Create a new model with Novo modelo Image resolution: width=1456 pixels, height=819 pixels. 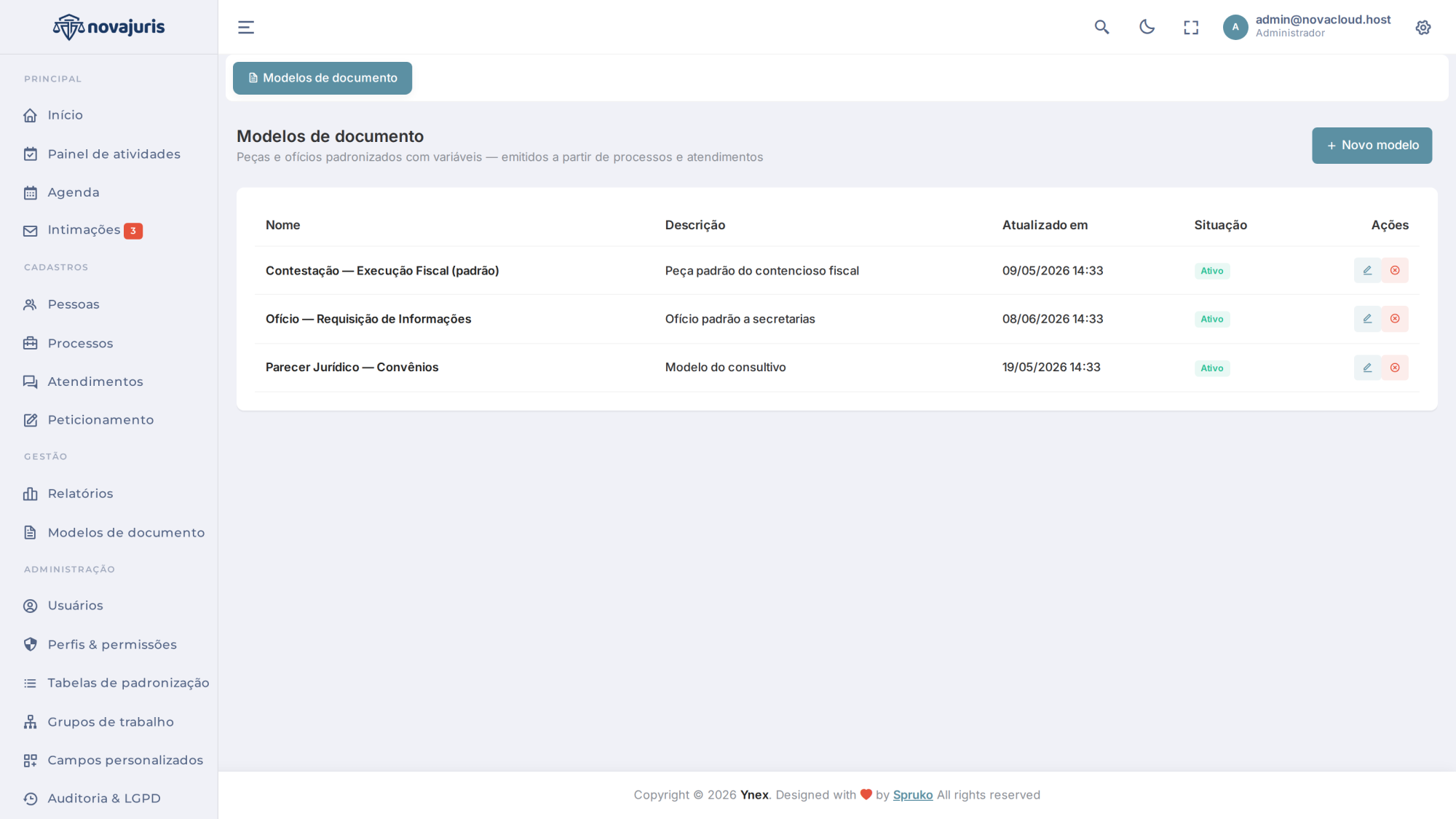point(1372,146)
